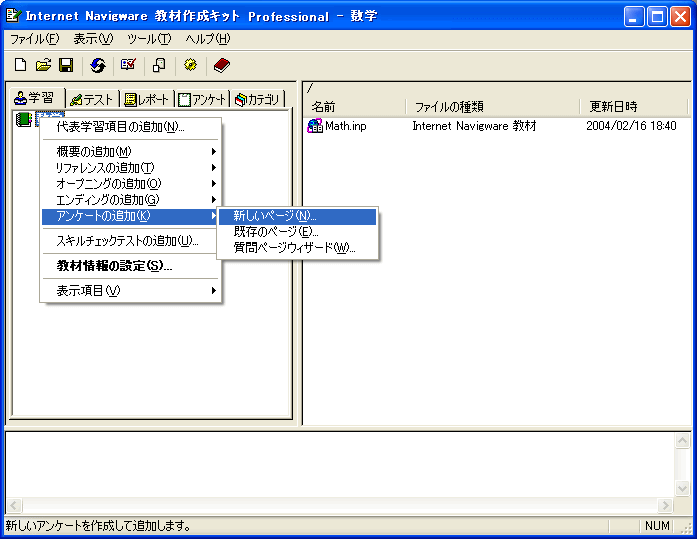Image resolution: width=697 pixels, height=539 pixels.
Task: Switch to the 学習 tab
Action: point(37,98)
